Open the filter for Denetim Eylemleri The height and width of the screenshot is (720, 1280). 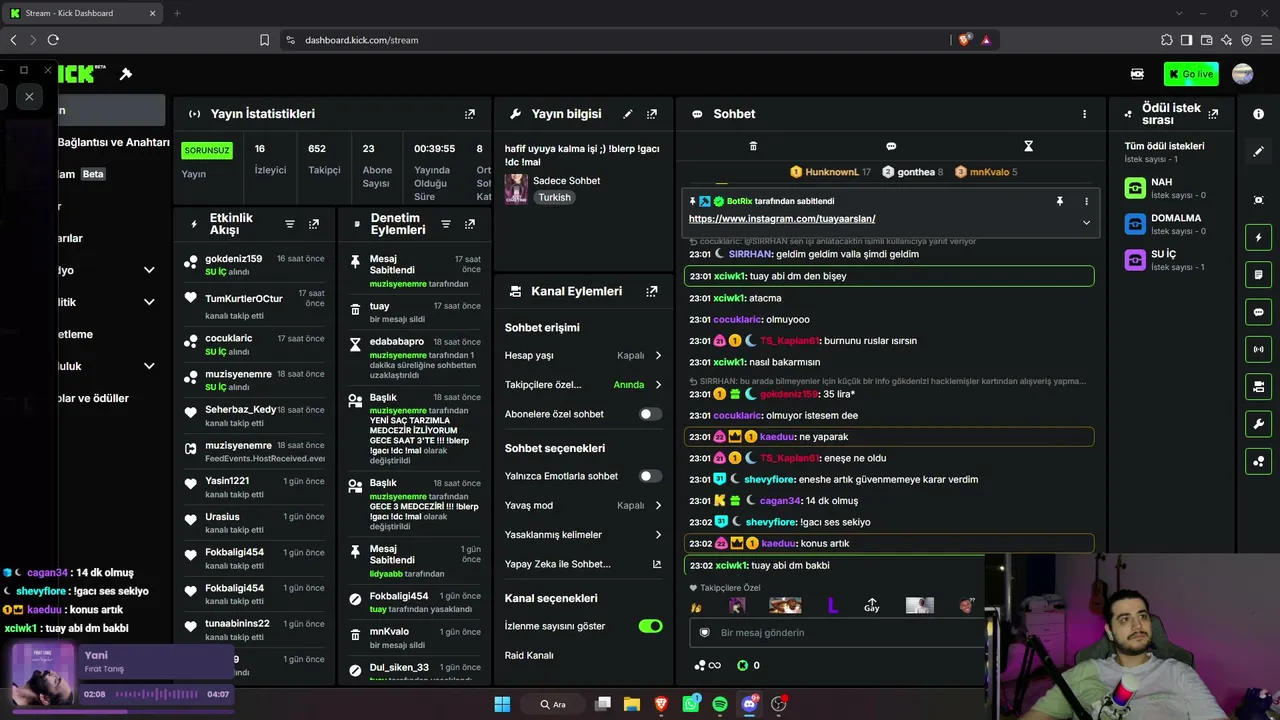coord(446,224)
